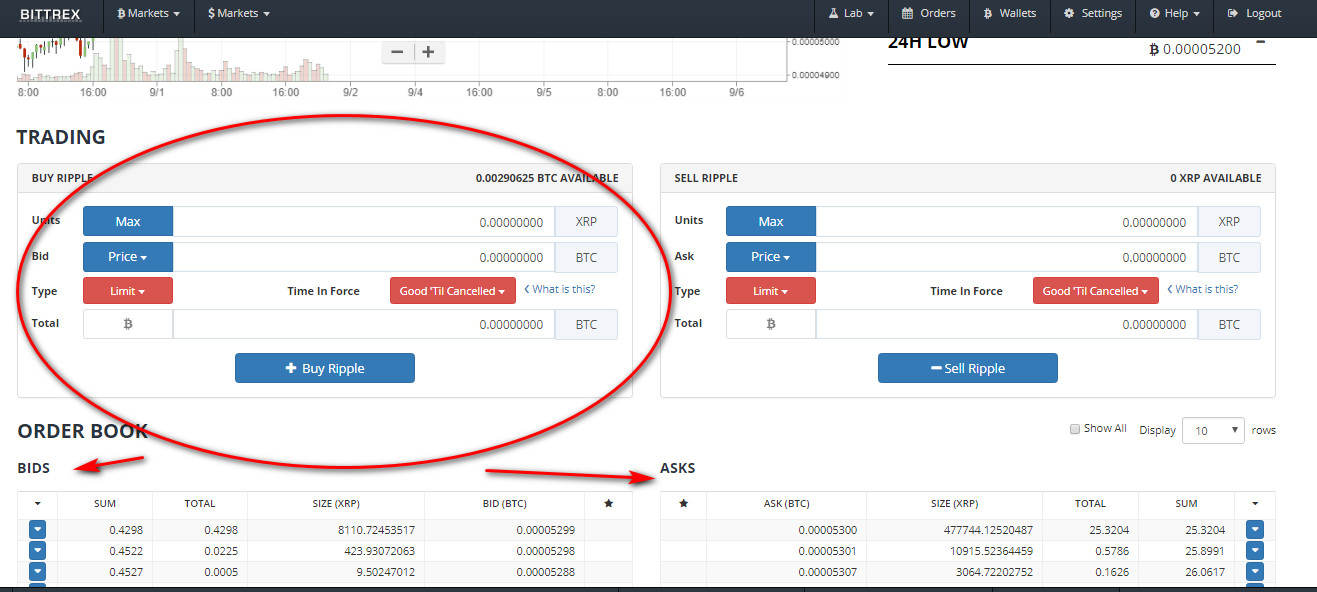Click the star column header in Bids table
The width and height of the screenshot is (1317, 592).
(x=609, y=504)
